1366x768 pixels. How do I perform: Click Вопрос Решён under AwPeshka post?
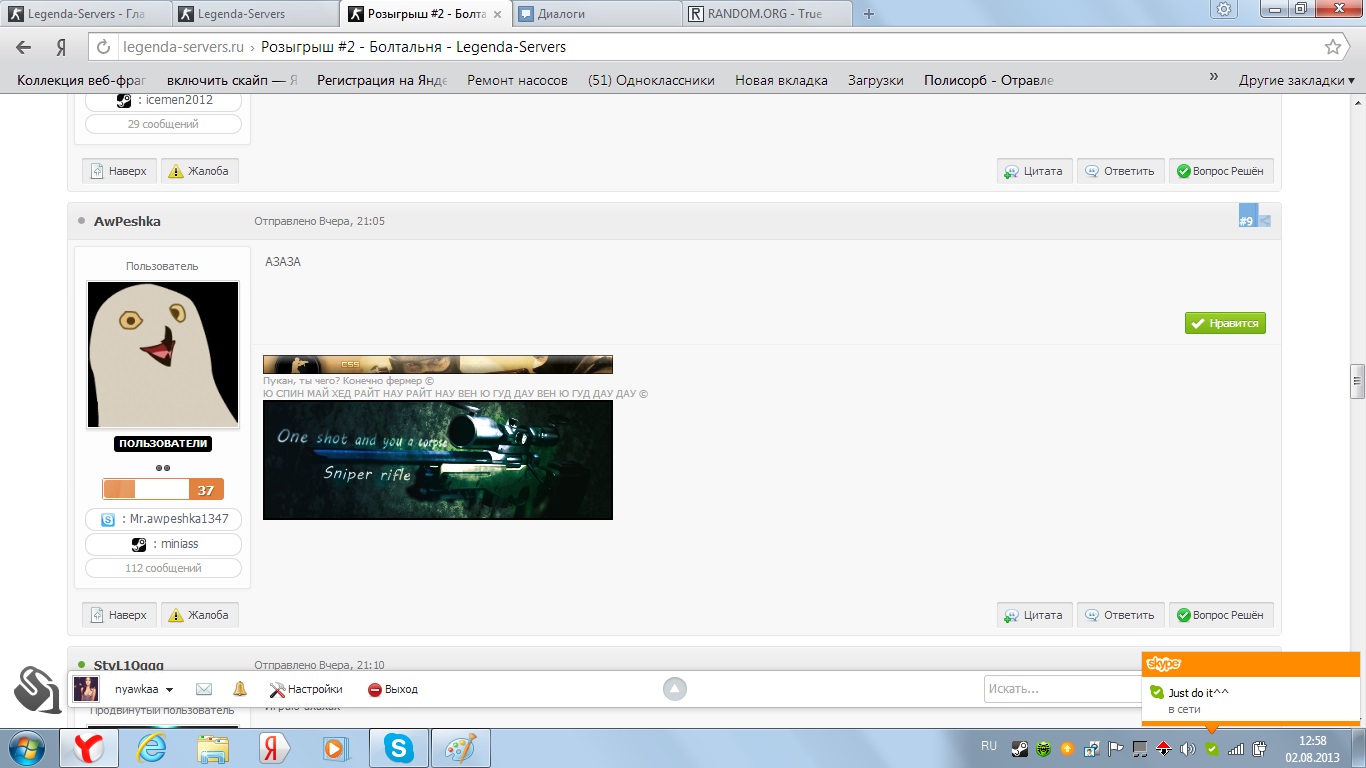pos(1221,615)
